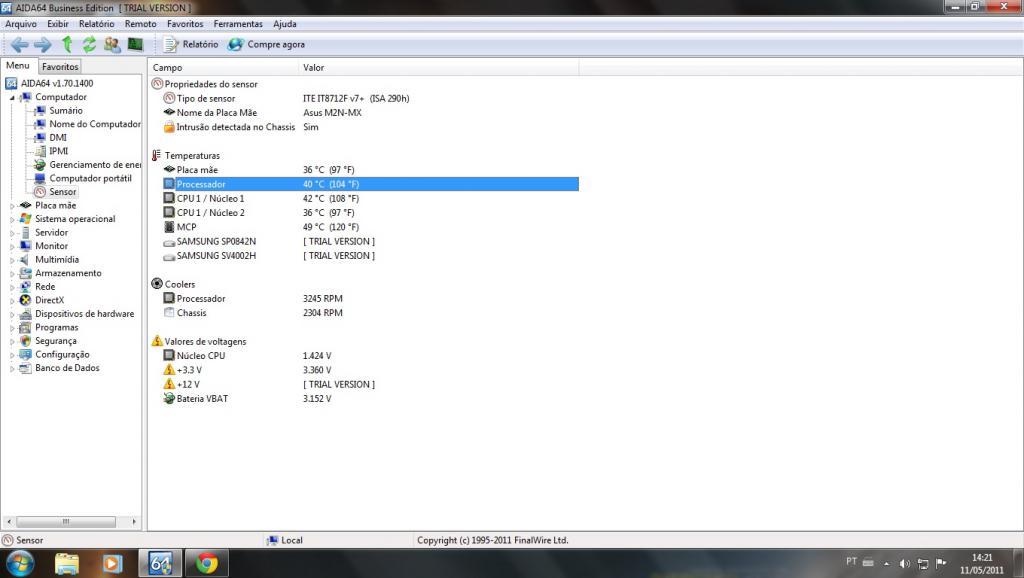Viewport: 1024px width, 578px height.
Task: Select the highlighted Processador temperature row
Action: [x=371, y=184]
